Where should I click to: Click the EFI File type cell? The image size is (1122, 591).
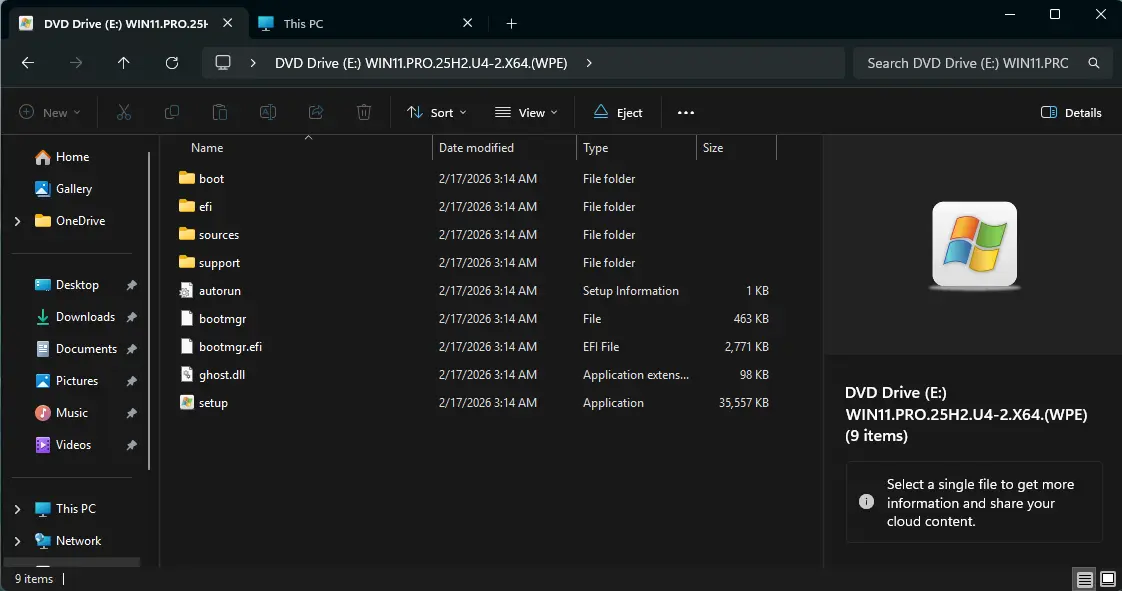600,346
